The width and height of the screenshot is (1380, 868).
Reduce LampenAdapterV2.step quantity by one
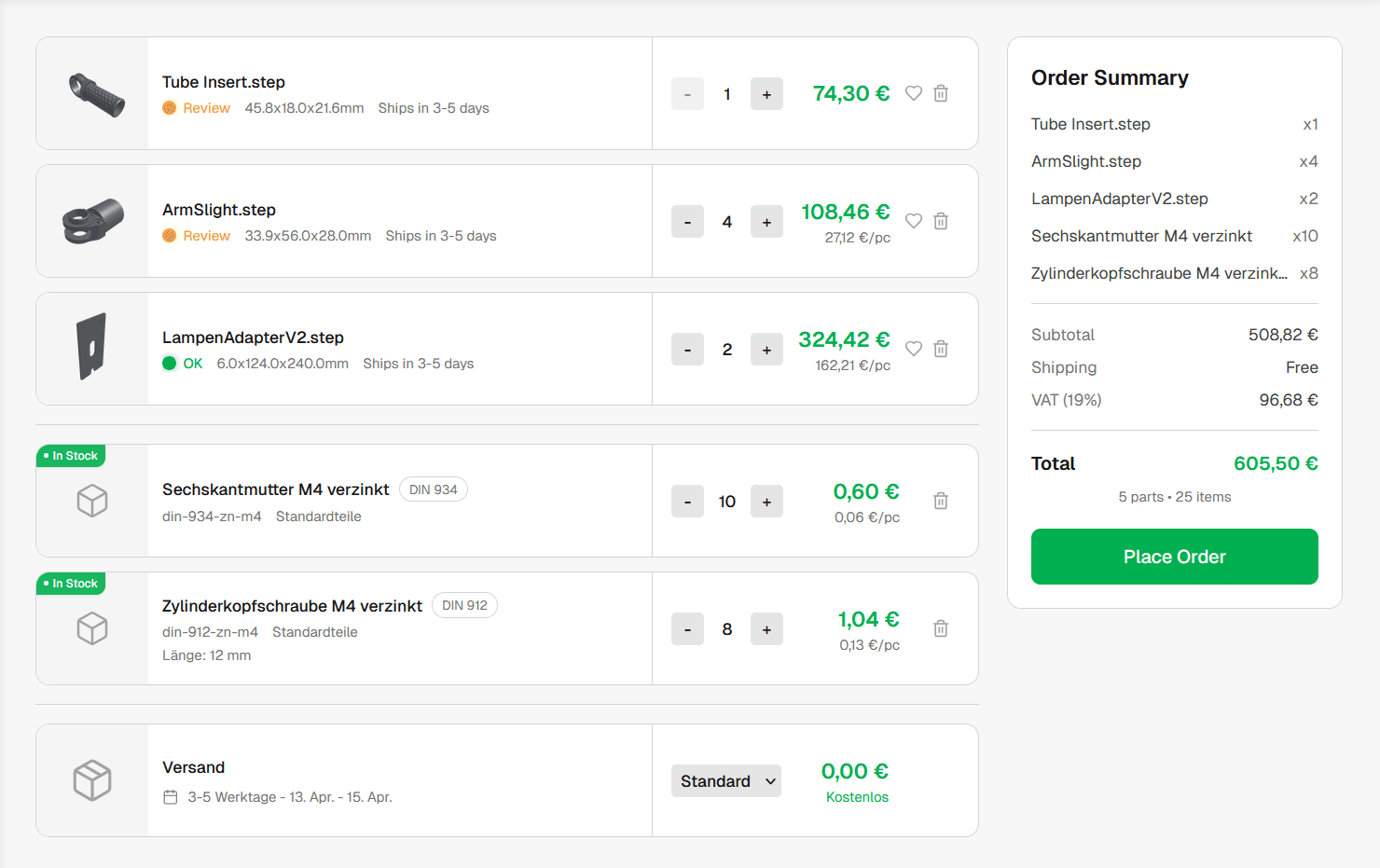tap(687, 350)
